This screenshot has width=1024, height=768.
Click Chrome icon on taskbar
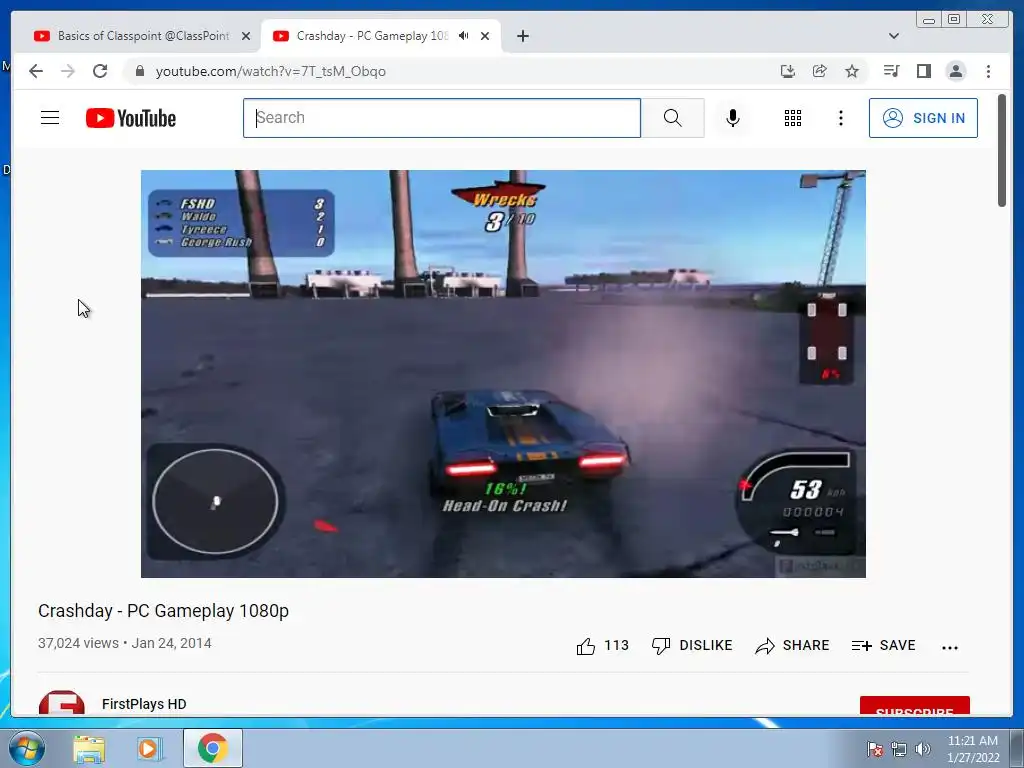click(x=212, y=748)
